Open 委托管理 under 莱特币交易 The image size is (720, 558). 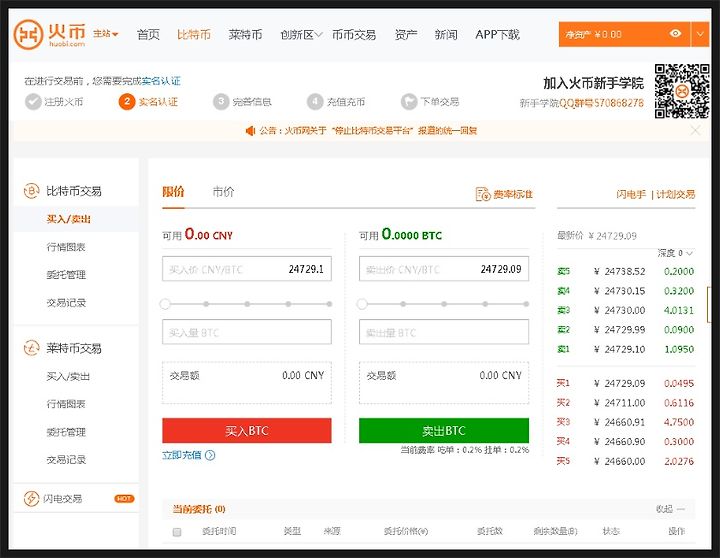(x=66, y=432)
